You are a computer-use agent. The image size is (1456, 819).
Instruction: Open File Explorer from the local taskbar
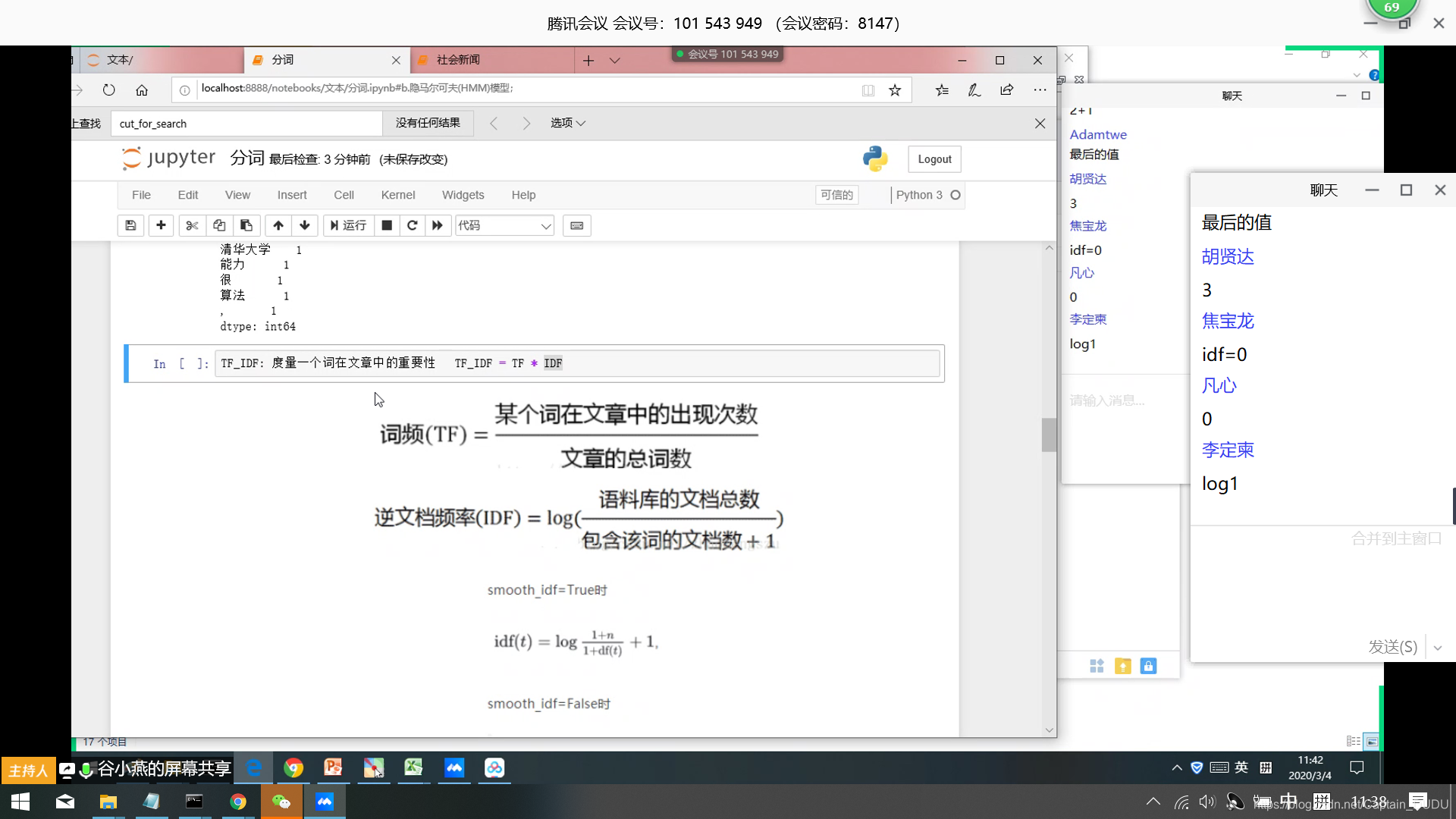pyautogui.click(x=108, y=802)
